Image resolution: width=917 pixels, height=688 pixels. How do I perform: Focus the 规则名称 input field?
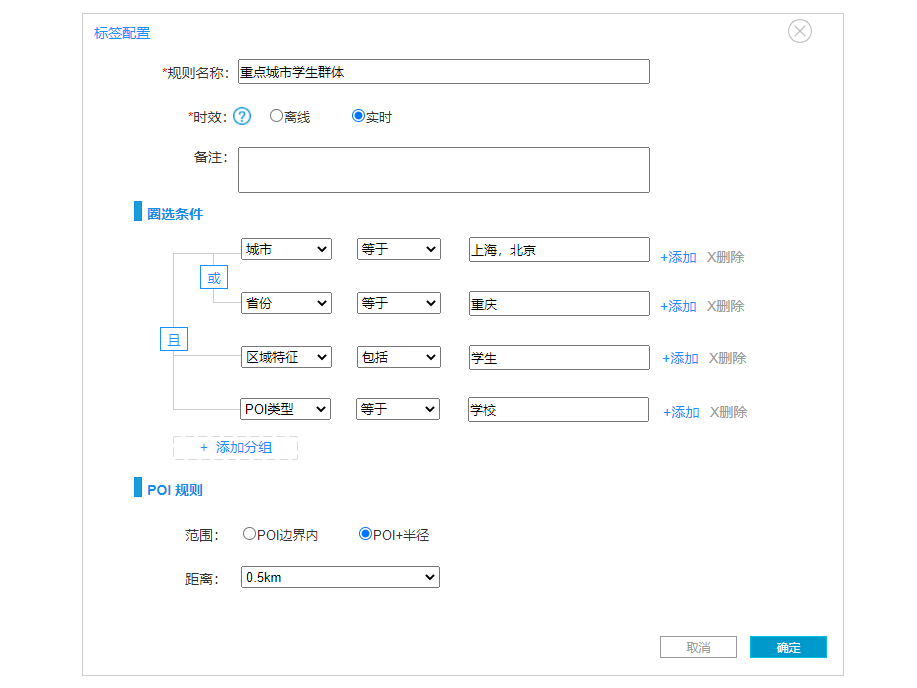(444, 72)
